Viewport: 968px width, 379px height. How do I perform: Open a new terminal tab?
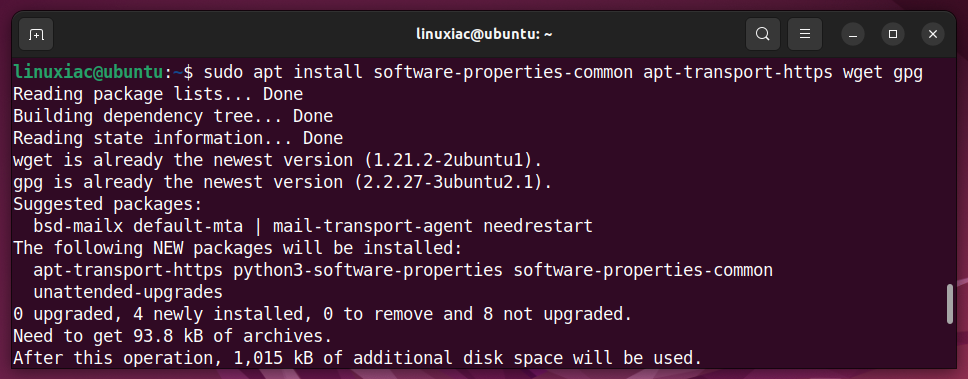[36, 34]
